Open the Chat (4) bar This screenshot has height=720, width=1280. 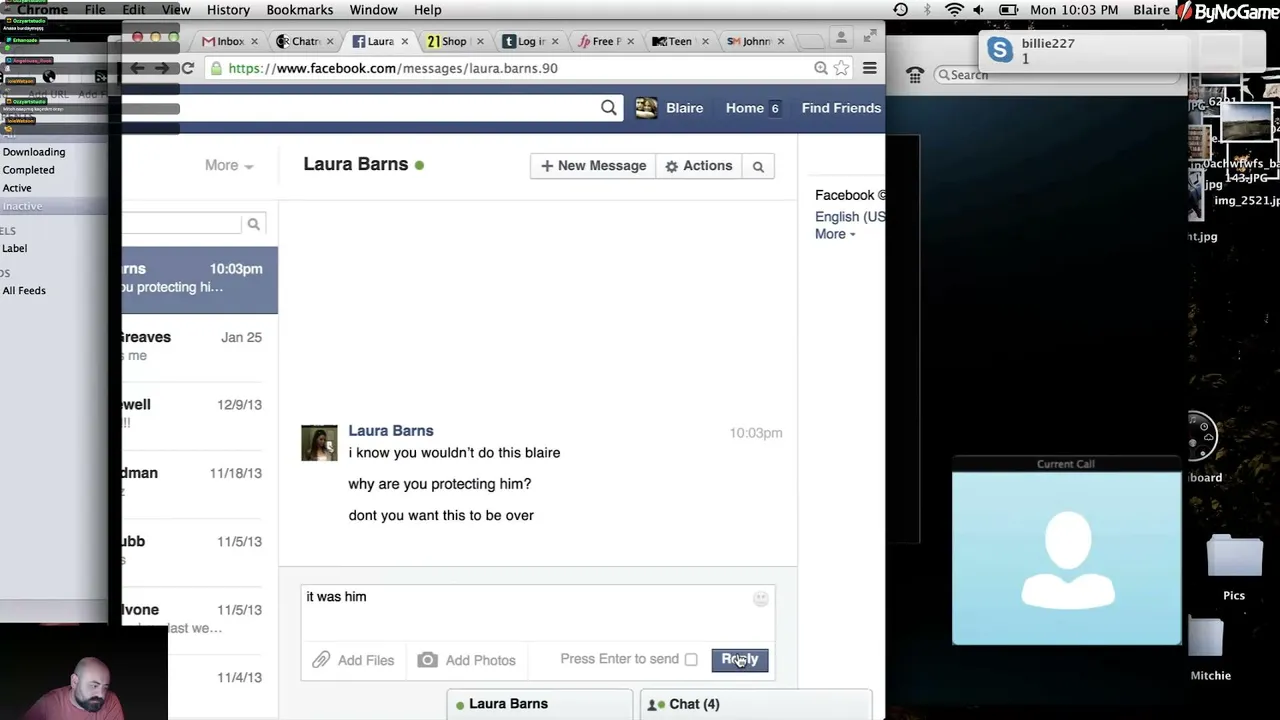click(x=755, y=705)
